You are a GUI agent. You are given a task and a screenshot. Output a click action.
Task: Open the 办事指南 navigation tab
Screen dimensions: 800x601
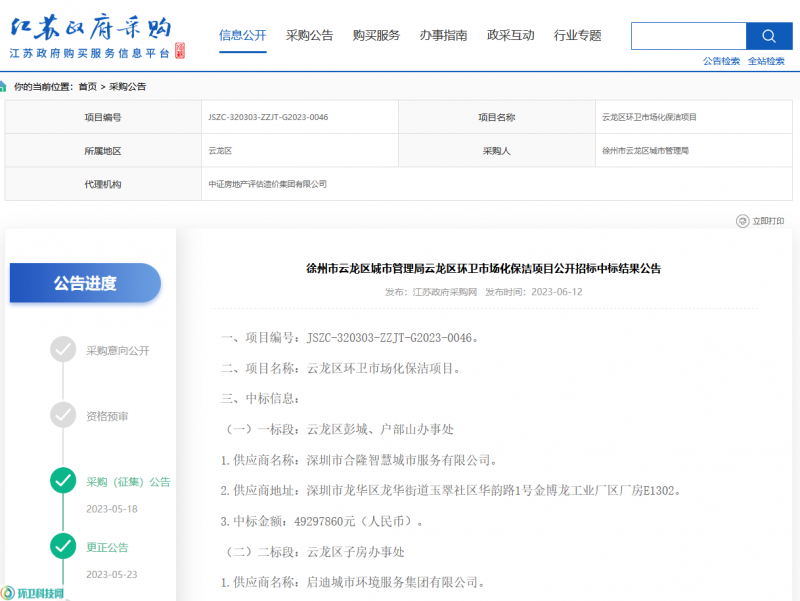click(443, 35)
